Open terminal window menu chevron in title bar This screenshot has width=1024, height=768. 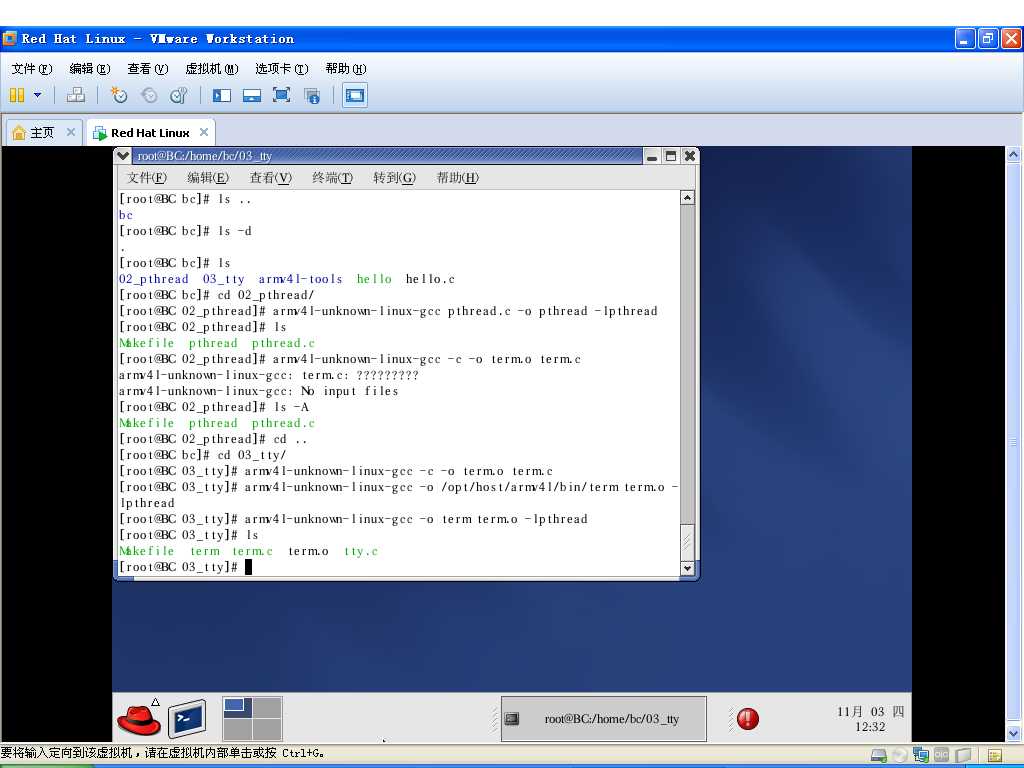123,155
